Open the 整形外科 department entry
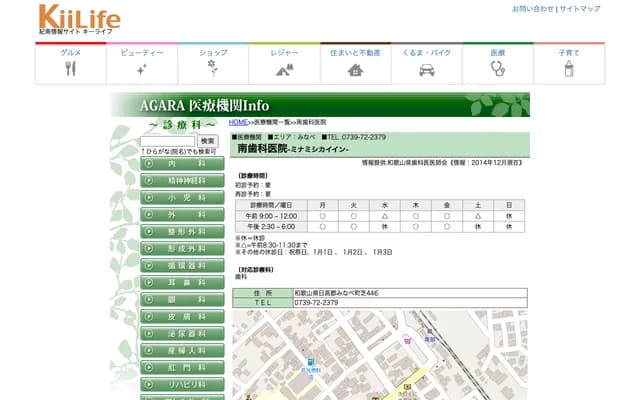 click(175, 232)
